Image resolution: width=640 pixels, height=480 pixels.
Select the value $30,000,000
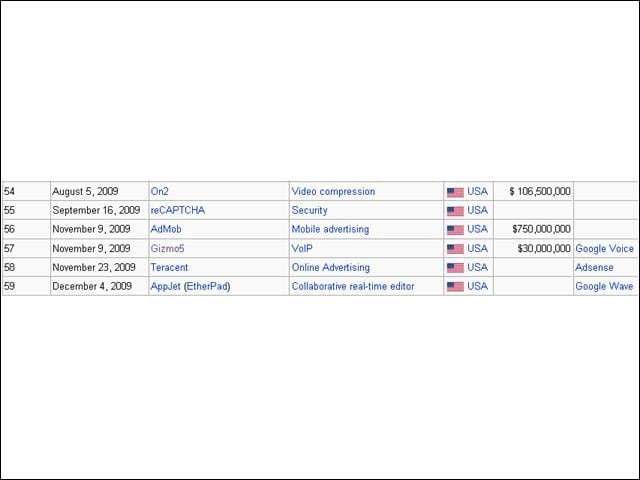click(x=544, y=248)
